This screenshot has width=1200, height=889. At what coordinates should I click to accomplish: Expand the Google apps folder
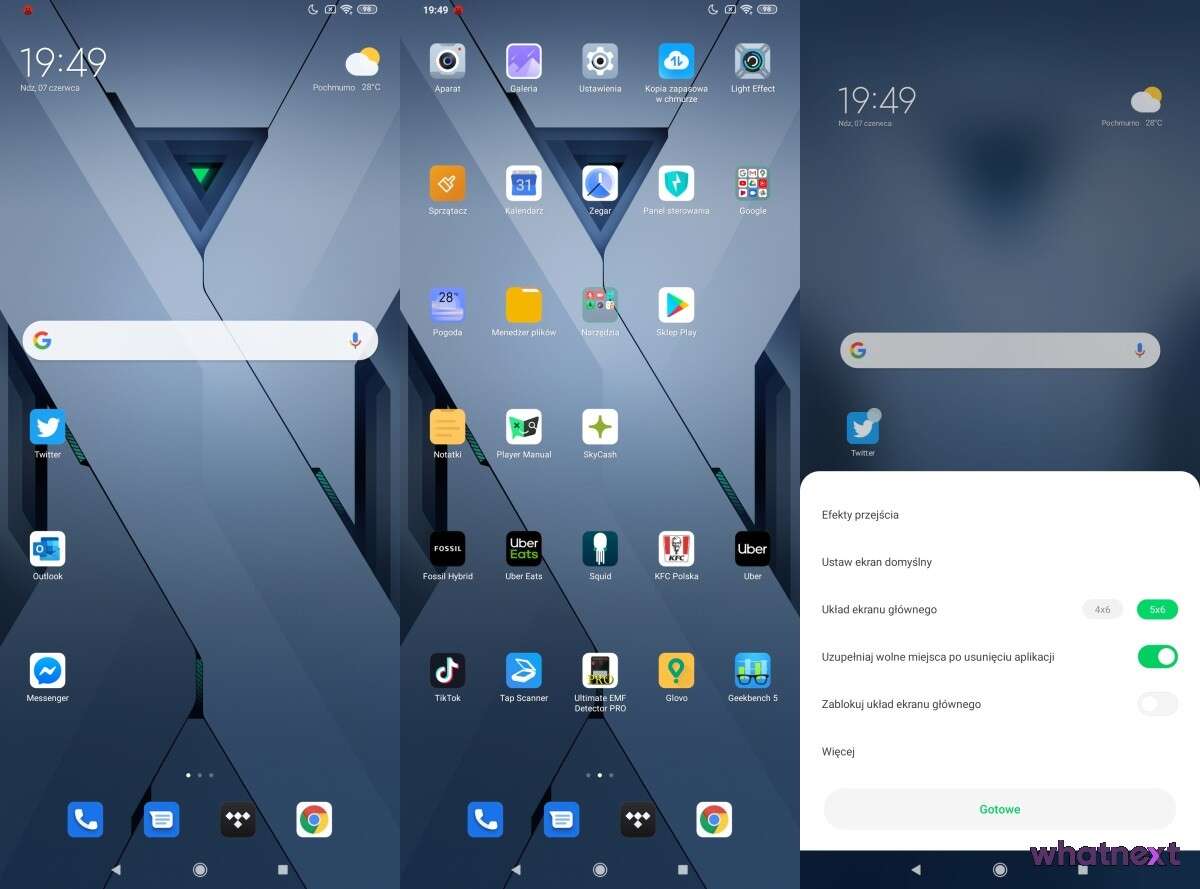tap(752, 184)
